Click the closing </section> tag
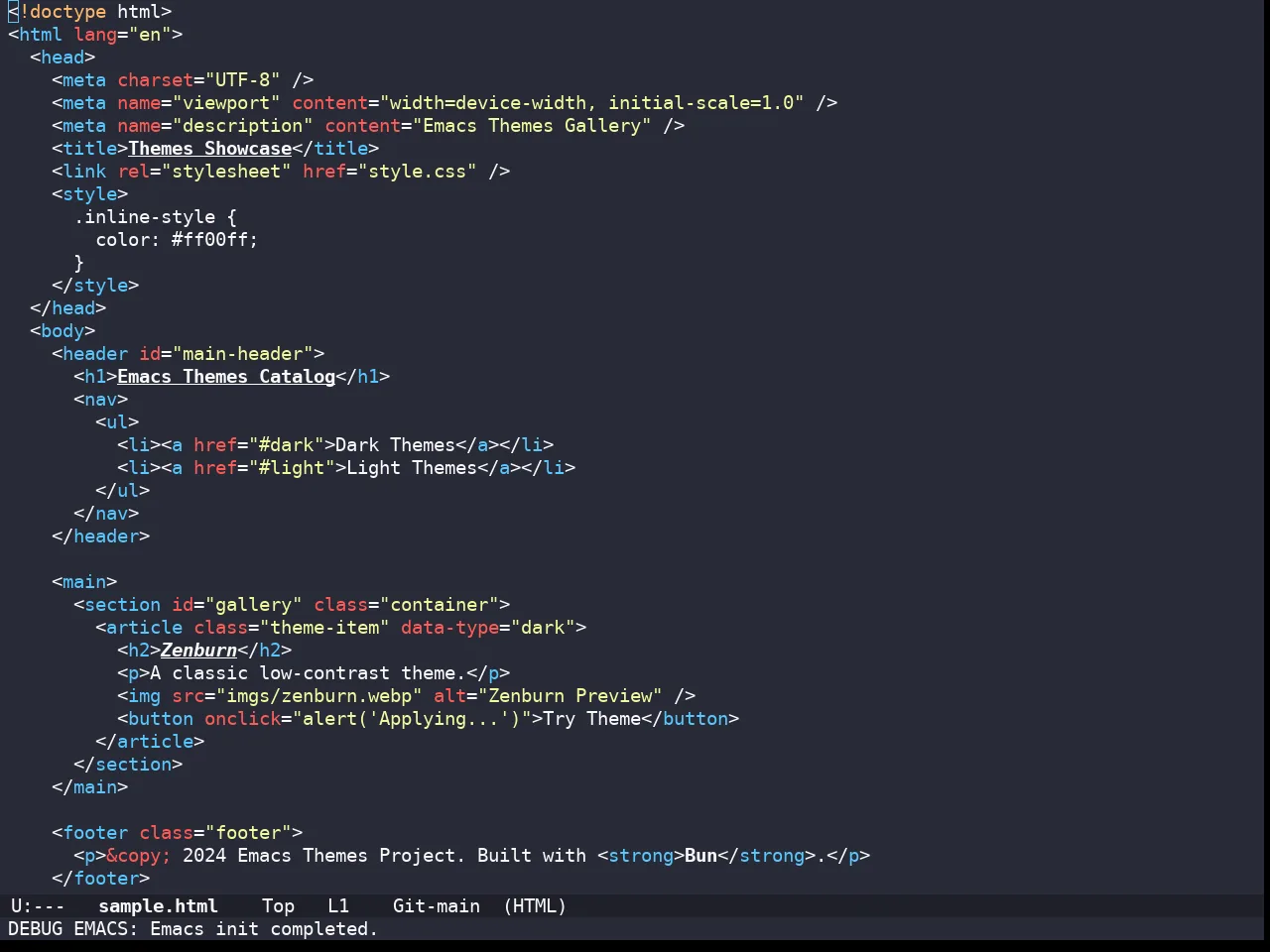 128,765
